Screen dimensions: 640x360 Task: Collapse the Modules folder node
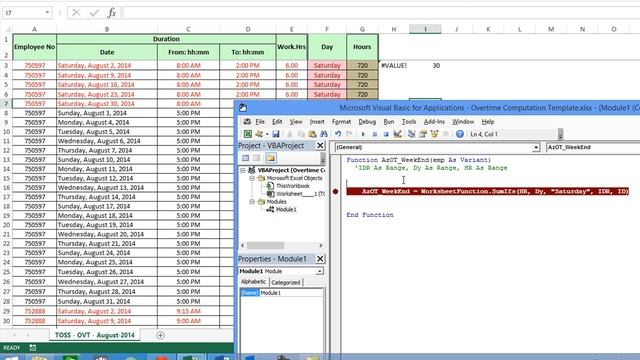[252, 202]
